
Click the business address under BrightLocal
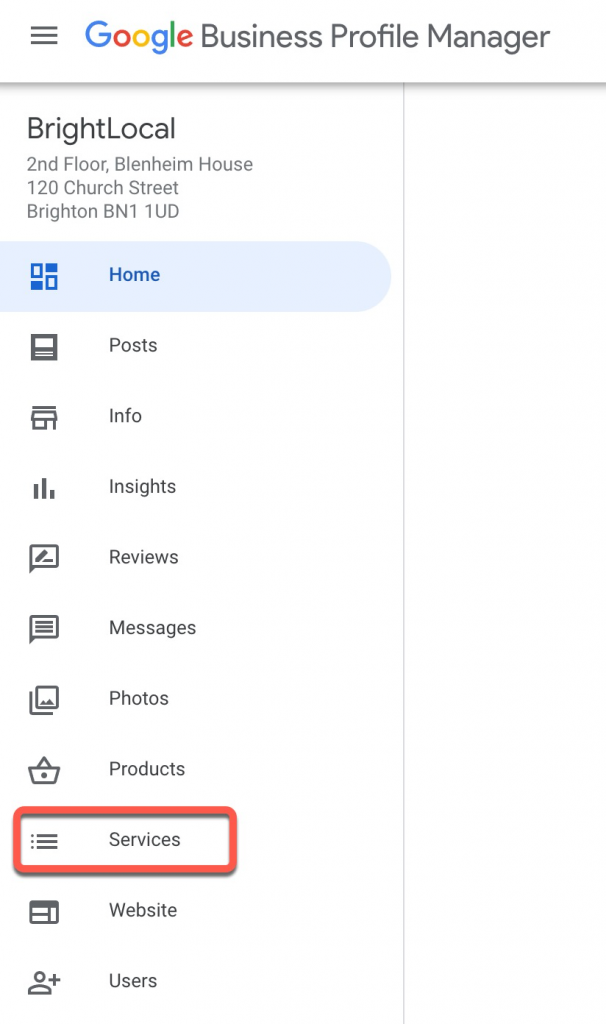pyautogui.click(x=128, y=187)
